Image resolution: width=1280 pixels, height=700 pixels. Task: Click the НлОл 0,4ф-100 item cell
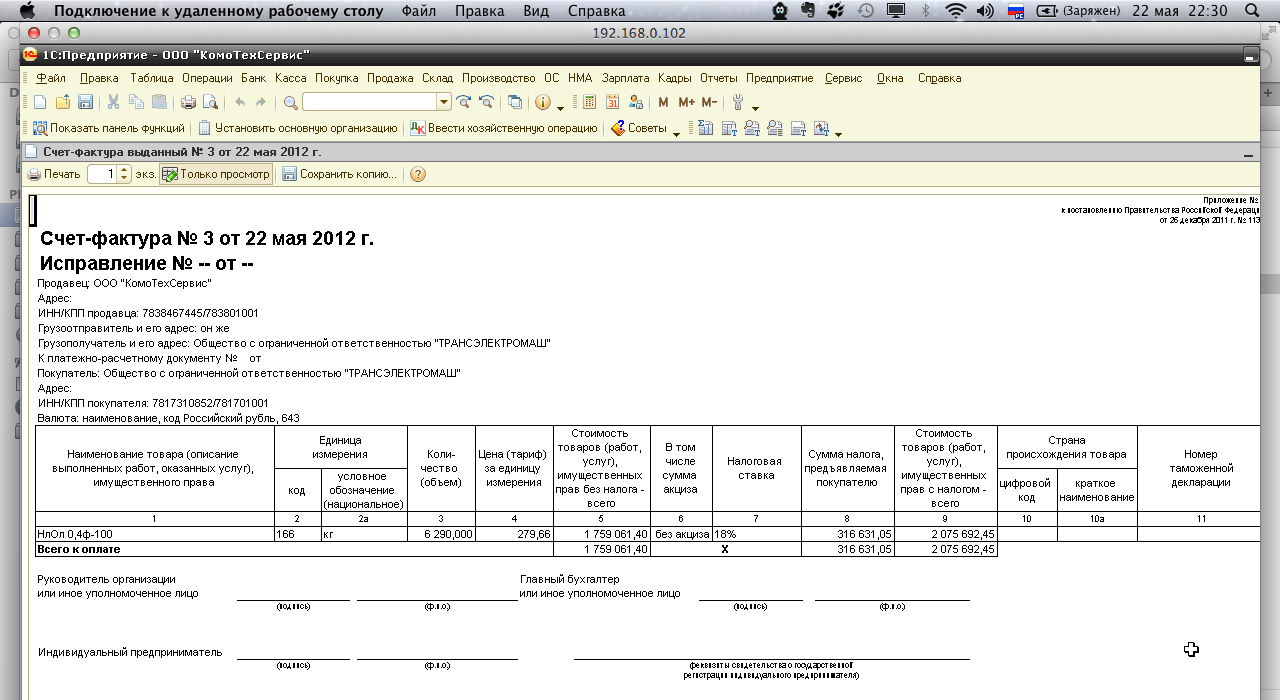155,534
